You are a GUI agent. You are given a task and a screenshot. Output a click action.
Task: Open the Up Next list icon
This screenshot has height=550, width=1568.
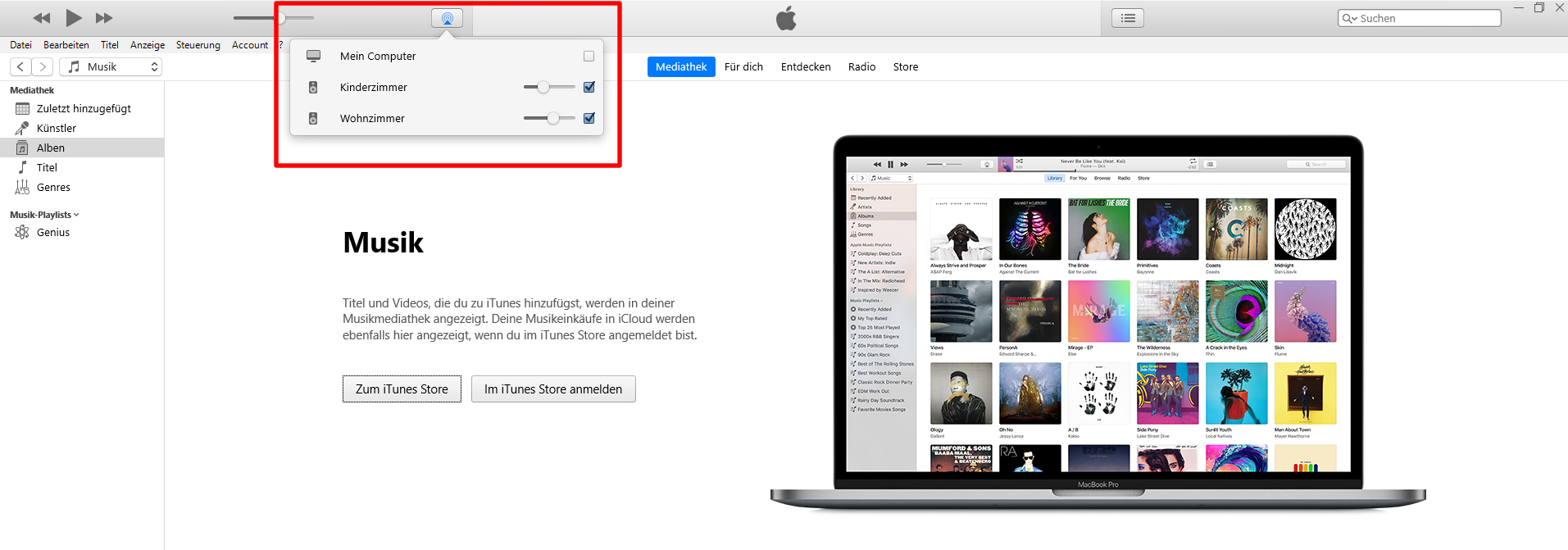pos(1128,18)
